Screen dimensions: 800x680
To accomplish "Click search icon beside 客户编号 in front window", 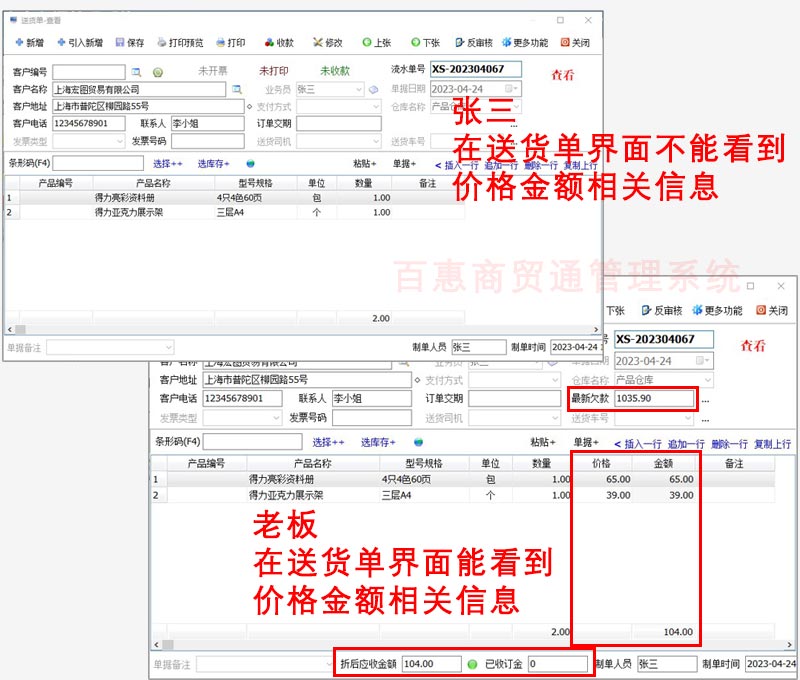I will pos(136,72).
